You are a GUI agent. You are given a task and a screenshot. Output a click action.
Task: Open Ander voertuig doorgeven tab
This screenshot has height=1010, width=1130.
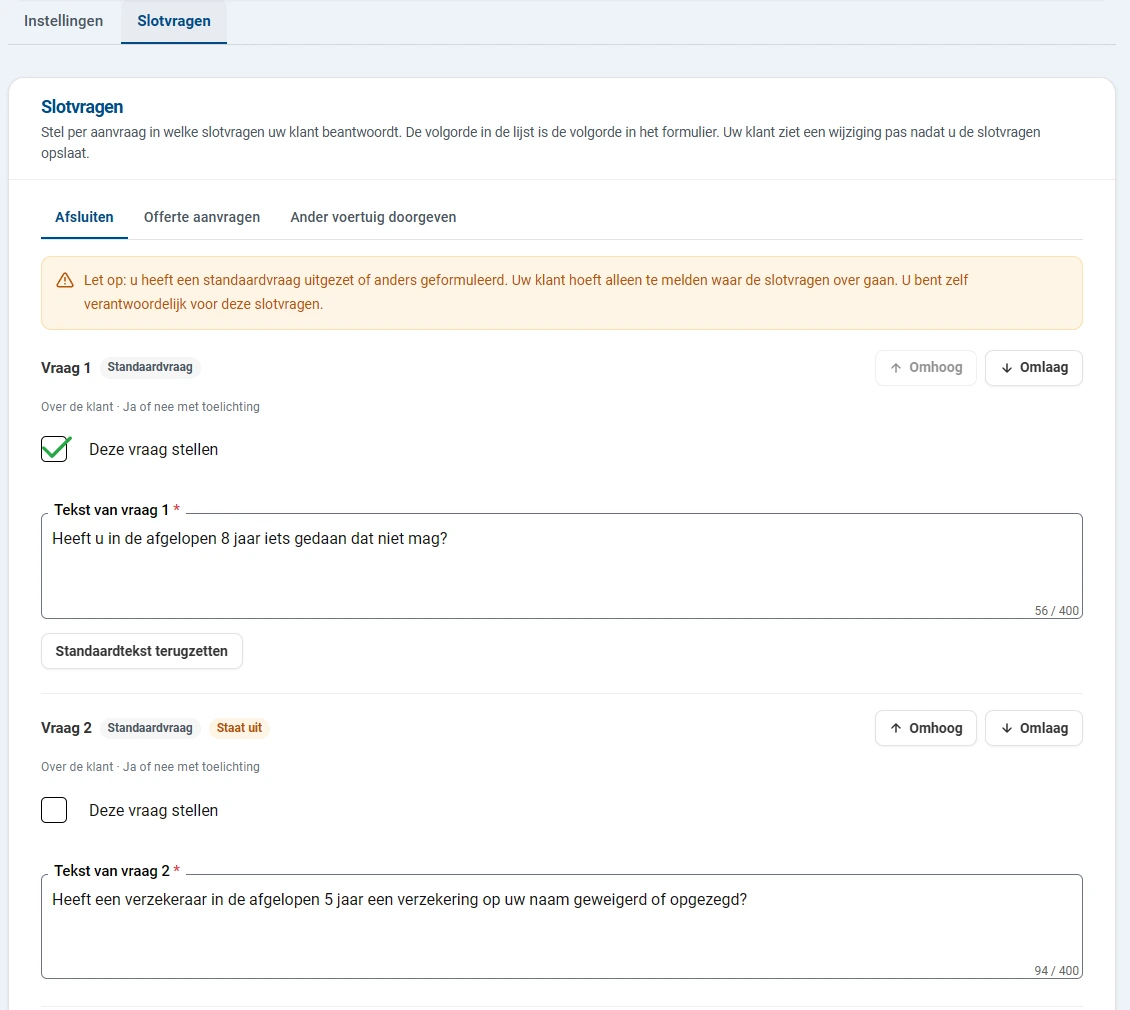pyautogui.click(x=373, y=217)
